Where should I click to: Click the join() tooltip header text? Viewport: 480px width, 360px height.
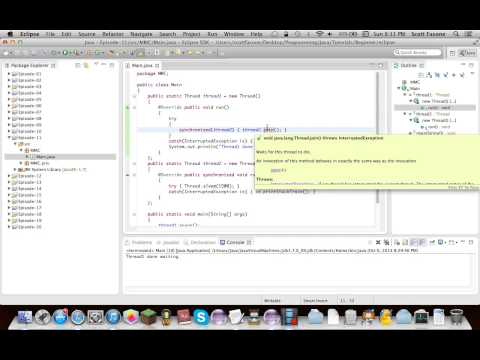323,138
